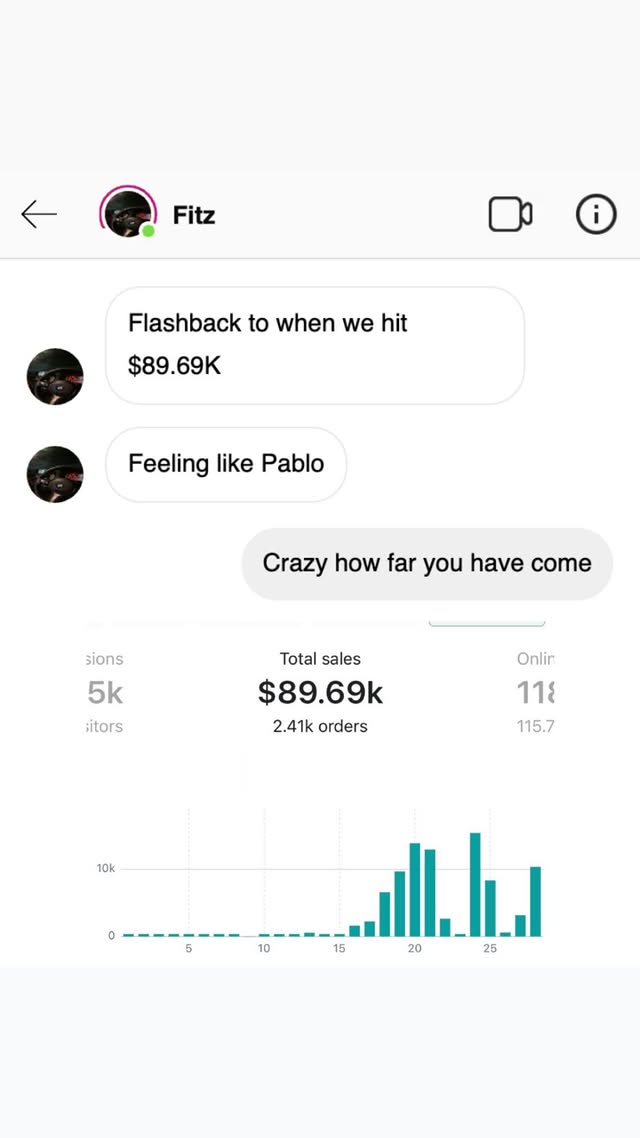The width and height of the screenshot is (640, 1138).
Task: Select the "Crazy how far you have come" message
Action: pos(427,564)
